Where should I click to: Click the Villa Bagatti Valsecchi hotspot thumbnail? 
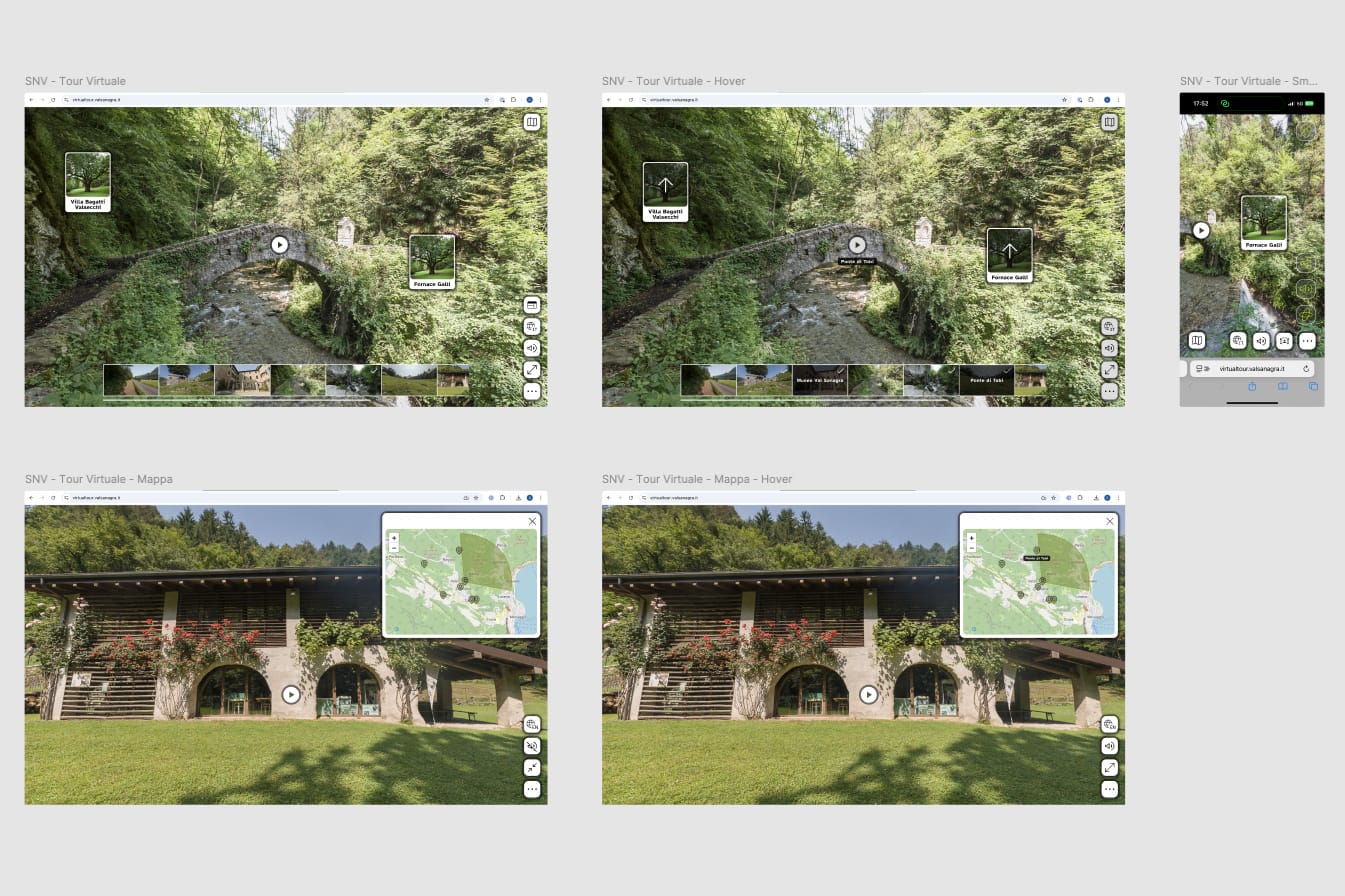pos(88,180)
